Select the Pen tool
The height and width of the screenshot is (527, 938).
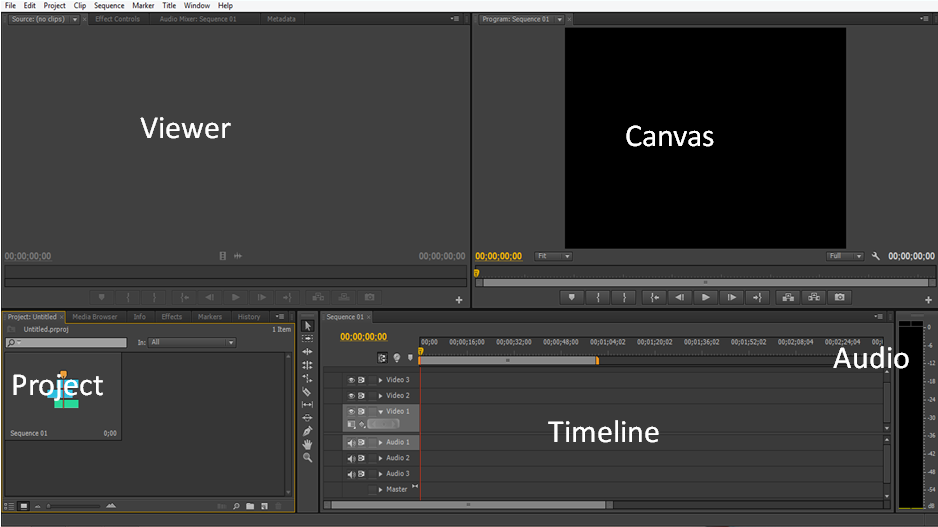[308, 430]
